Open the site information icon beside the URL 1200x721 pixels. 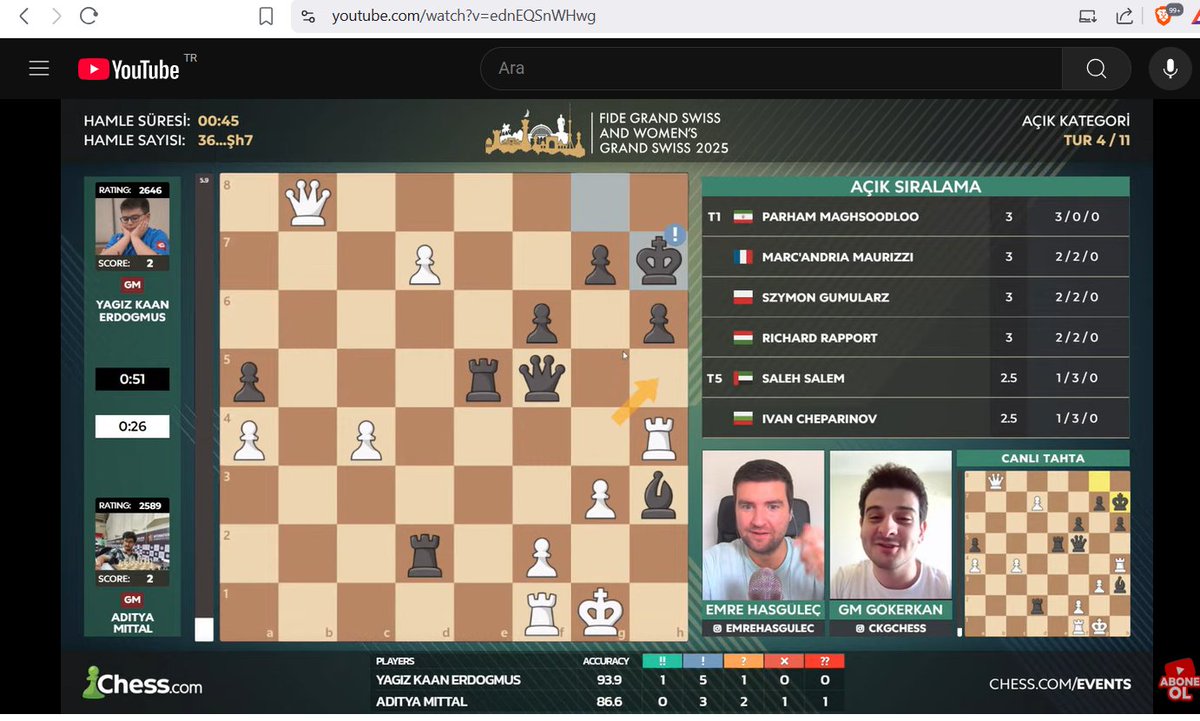(x=308, y=17)
